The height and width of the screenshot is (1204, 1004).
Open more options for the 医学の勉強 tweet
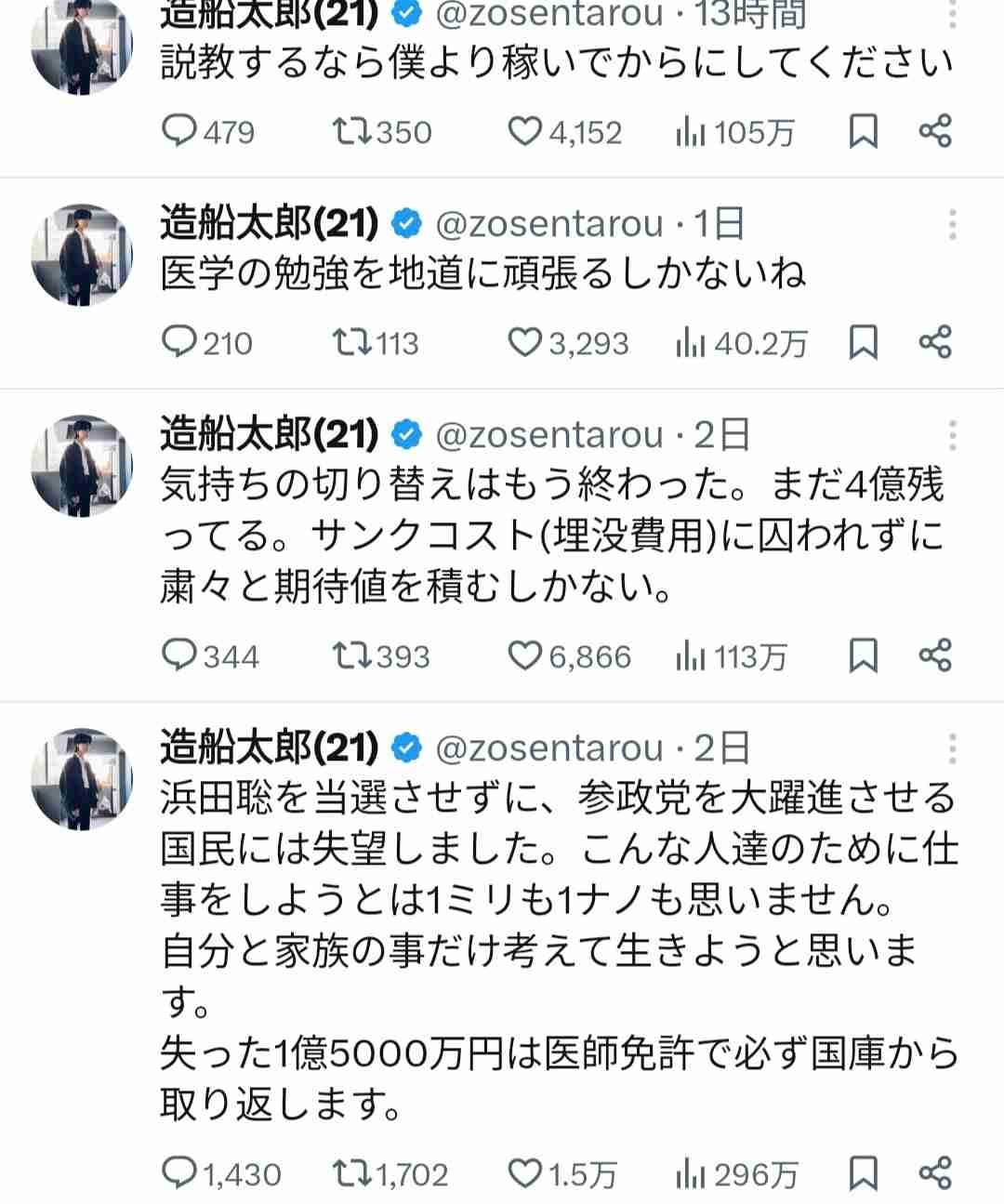[x=952, y=224]
